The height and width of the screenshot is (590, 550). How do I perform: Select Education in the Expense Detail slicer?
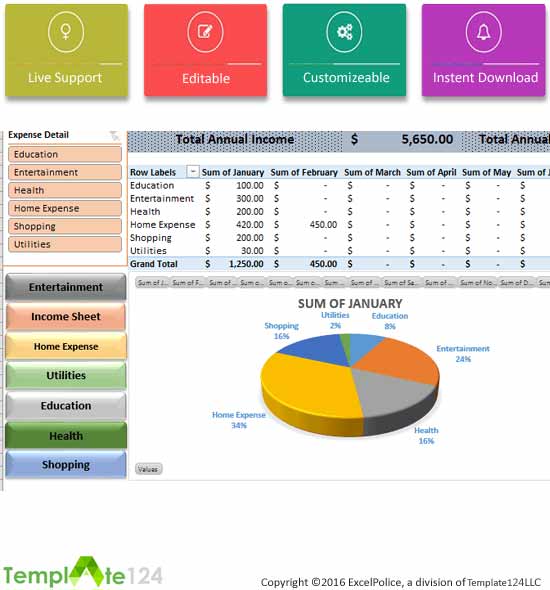(65, 154)
